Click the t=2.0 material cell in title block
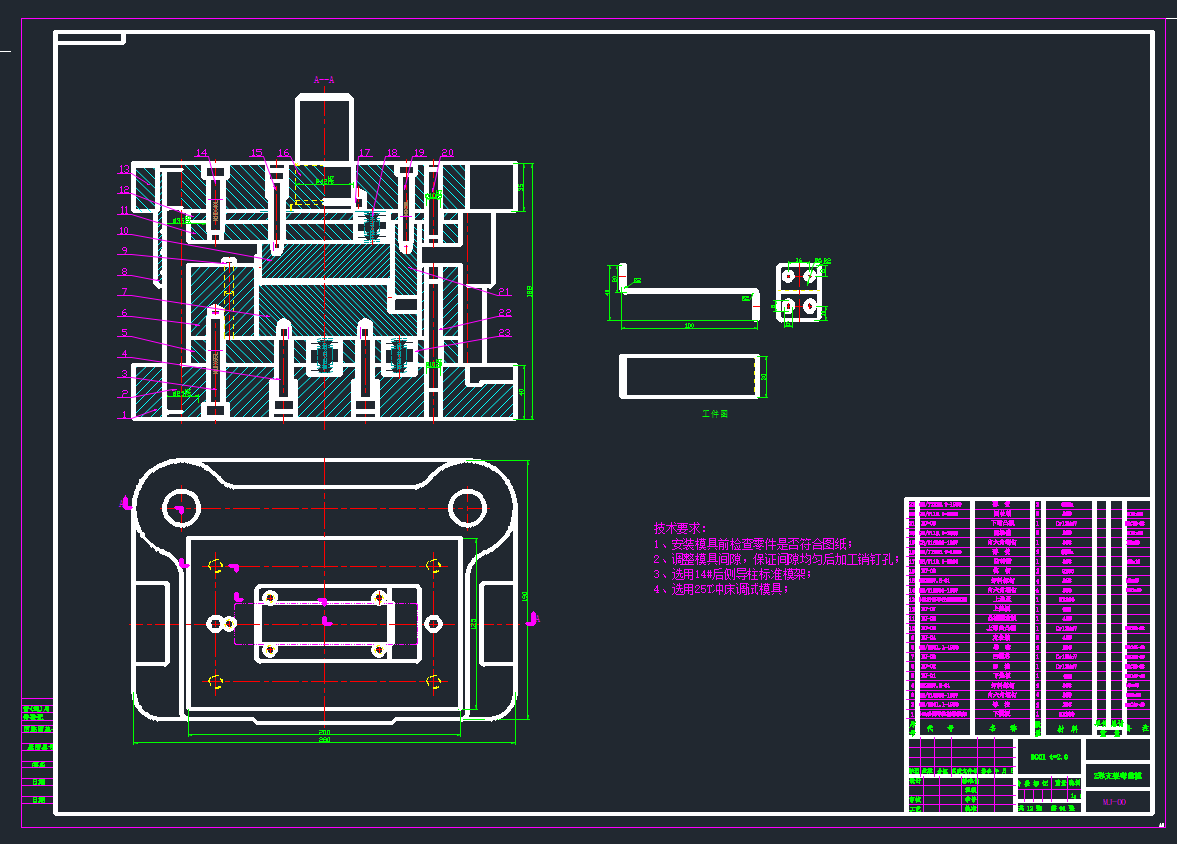Image resolution: width=1177 pixels, height=844 pixels. tap(1049, 757)
